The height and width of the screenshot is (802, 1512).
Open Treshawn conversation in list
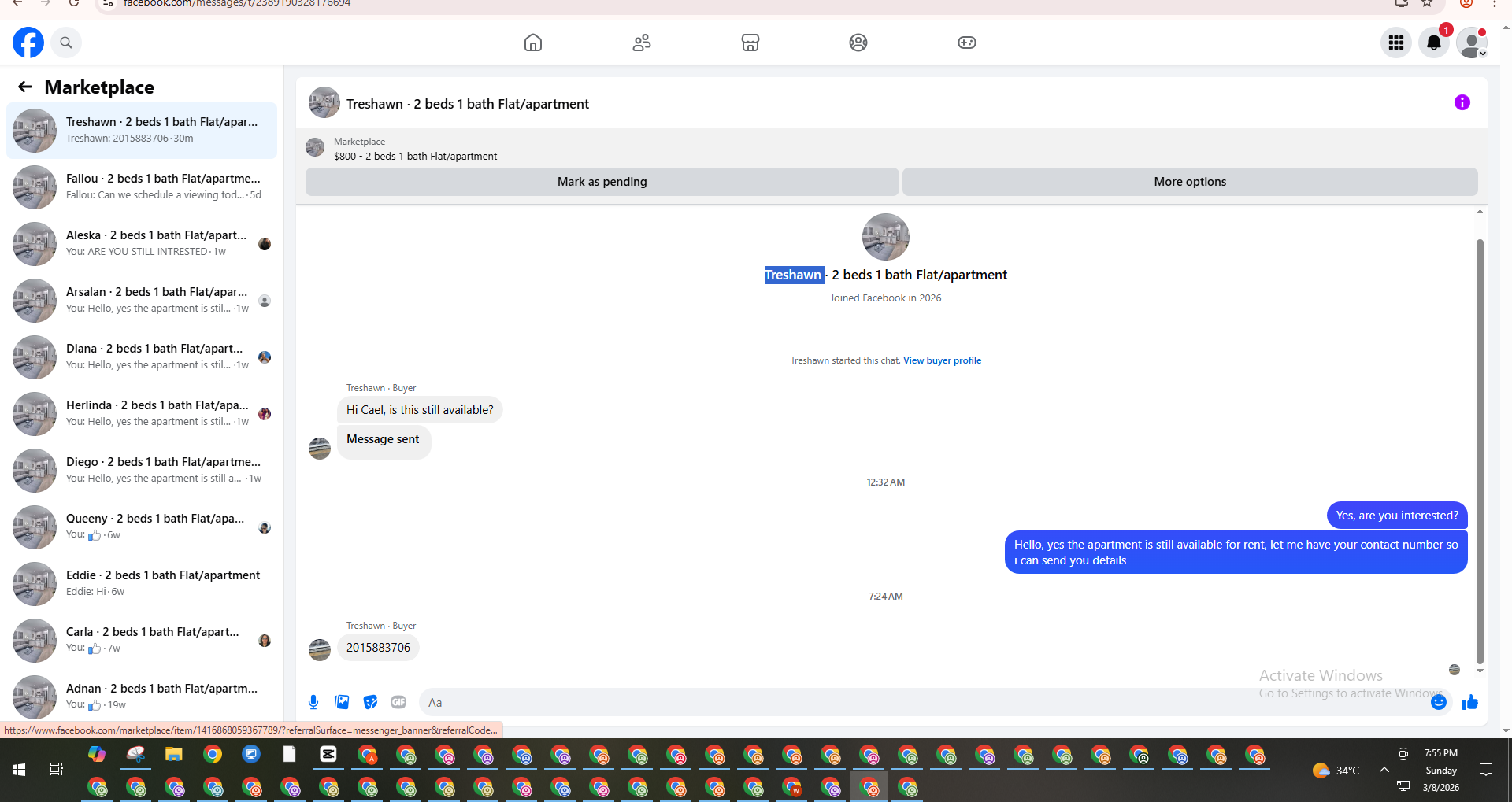(142, 130)
